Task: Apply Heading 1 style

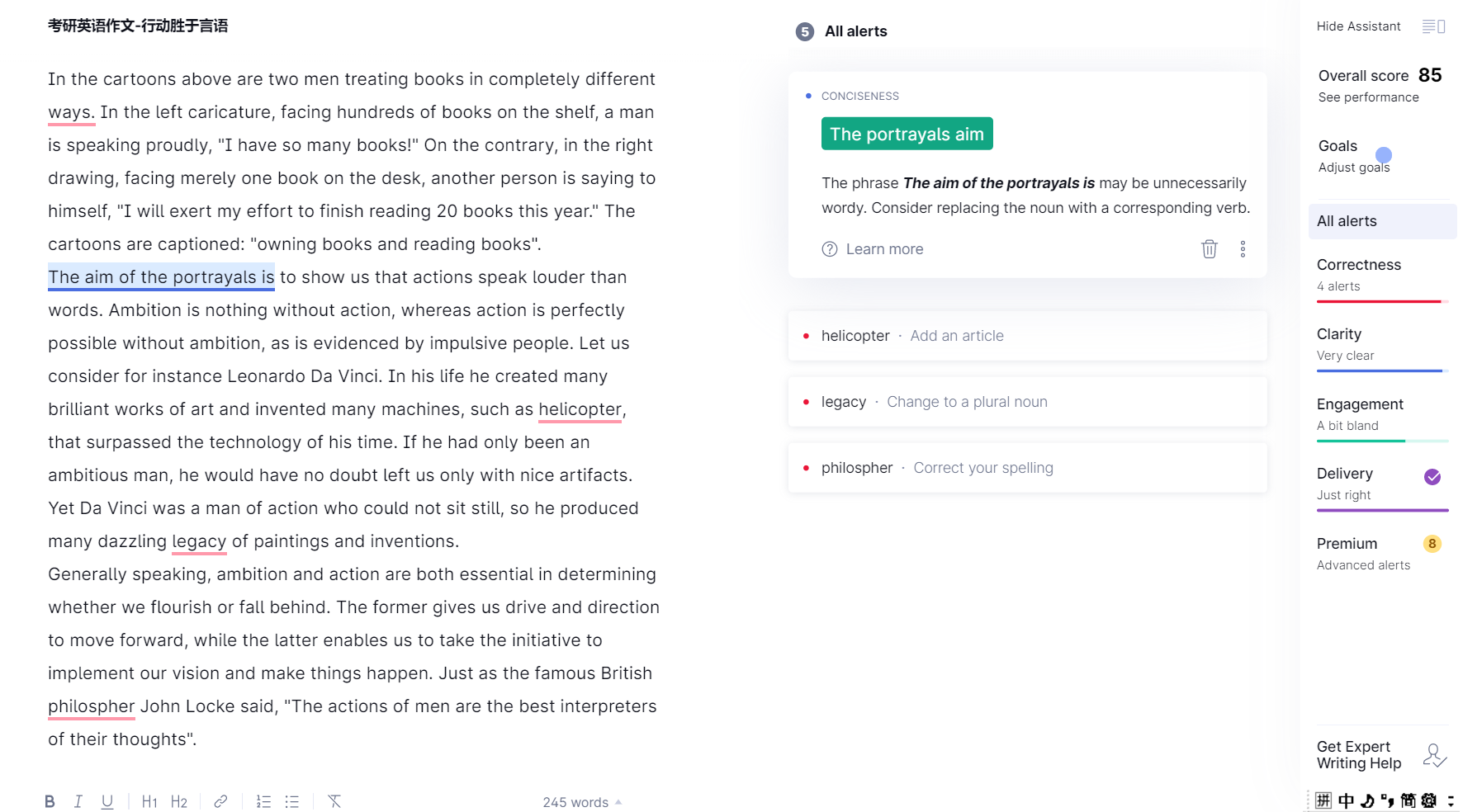Action: pyautogui.click(x=149, y=801)
